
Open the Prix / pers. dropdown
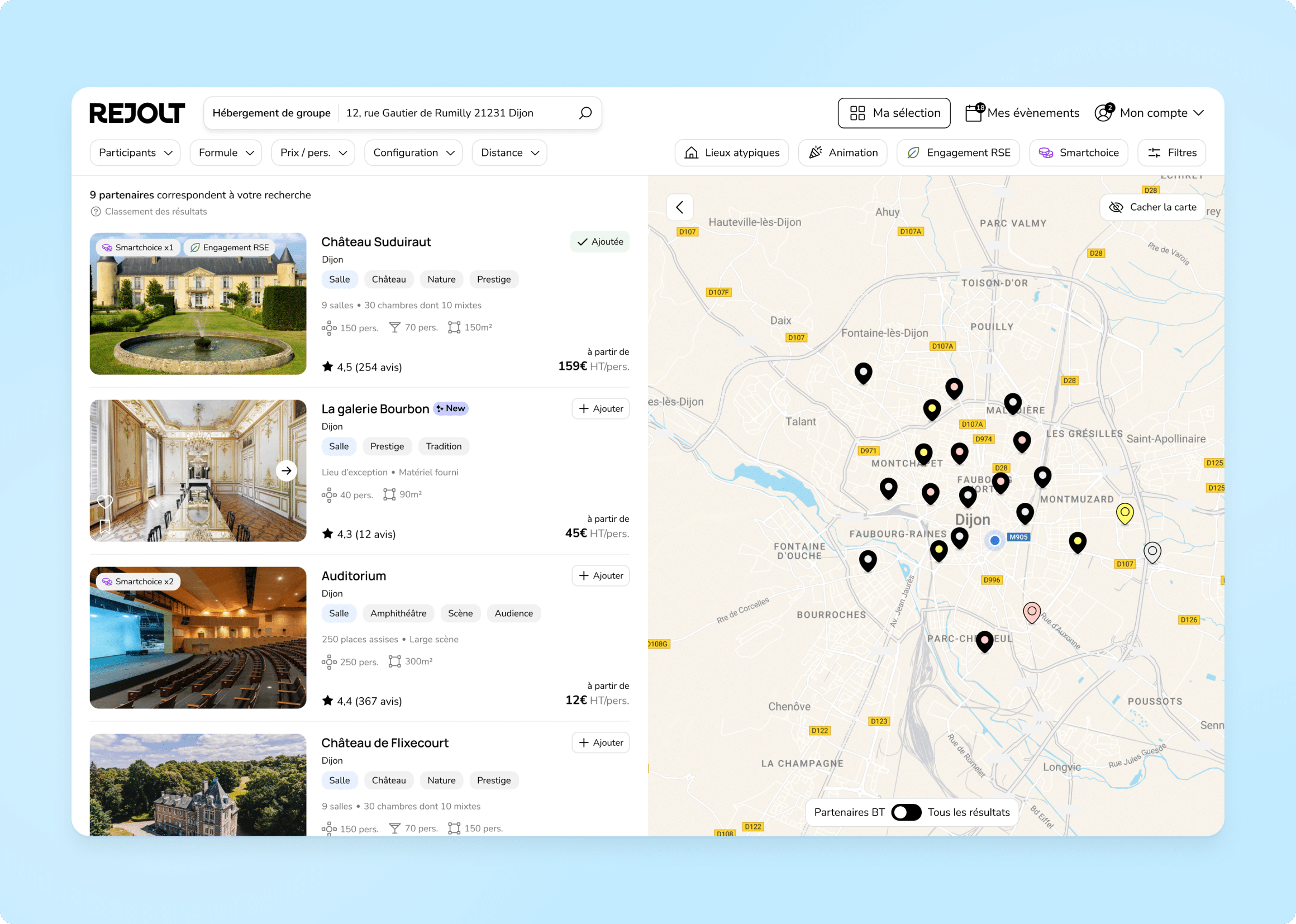[x=313, y=153]
